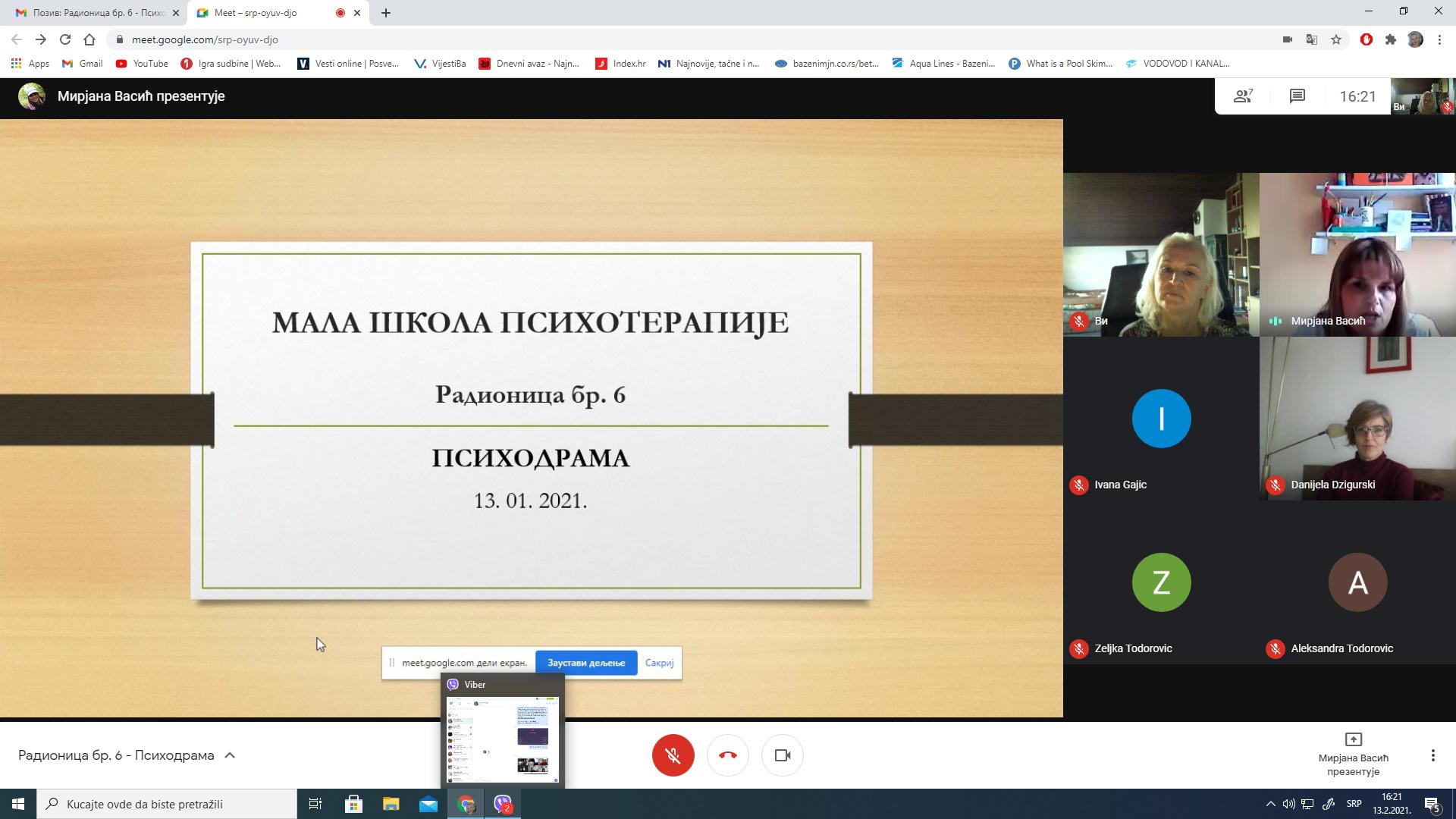
Task: Show hidden system tray icons arrow
Action: point(1270,804)
